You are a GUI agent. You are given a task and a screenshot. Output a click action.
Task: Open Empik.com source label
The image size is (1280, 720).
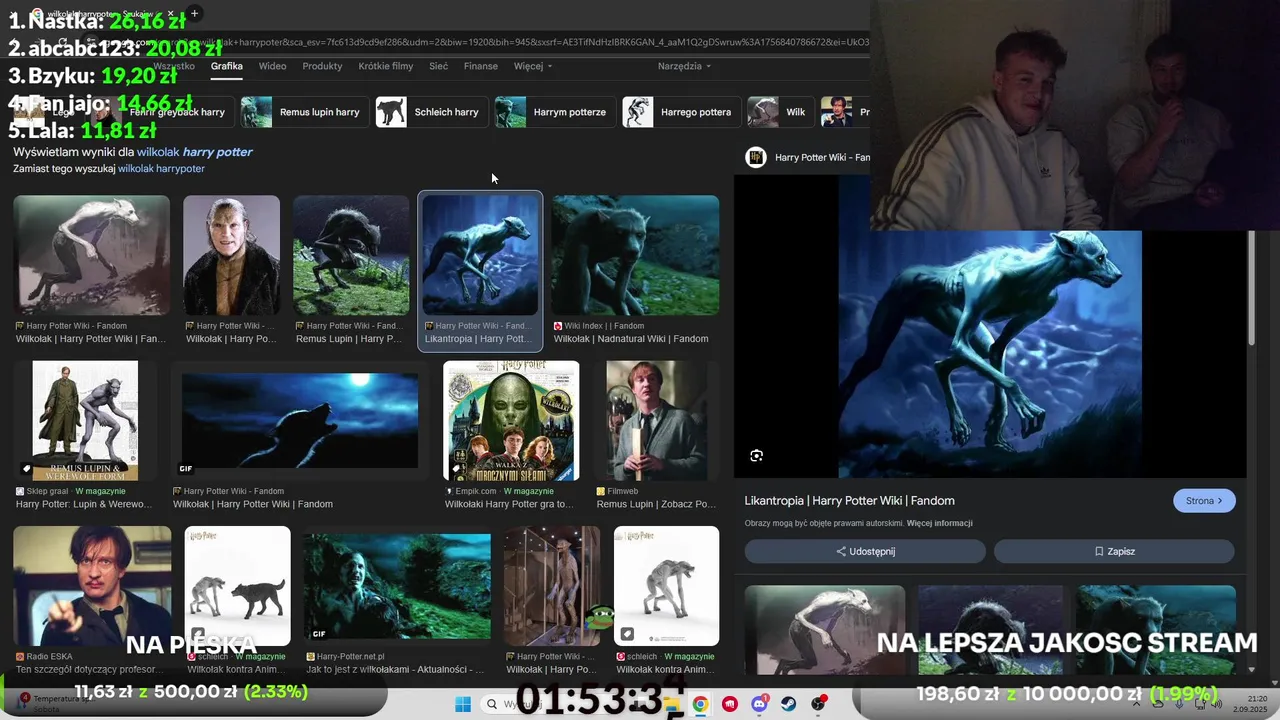click(x=477, y=491)
